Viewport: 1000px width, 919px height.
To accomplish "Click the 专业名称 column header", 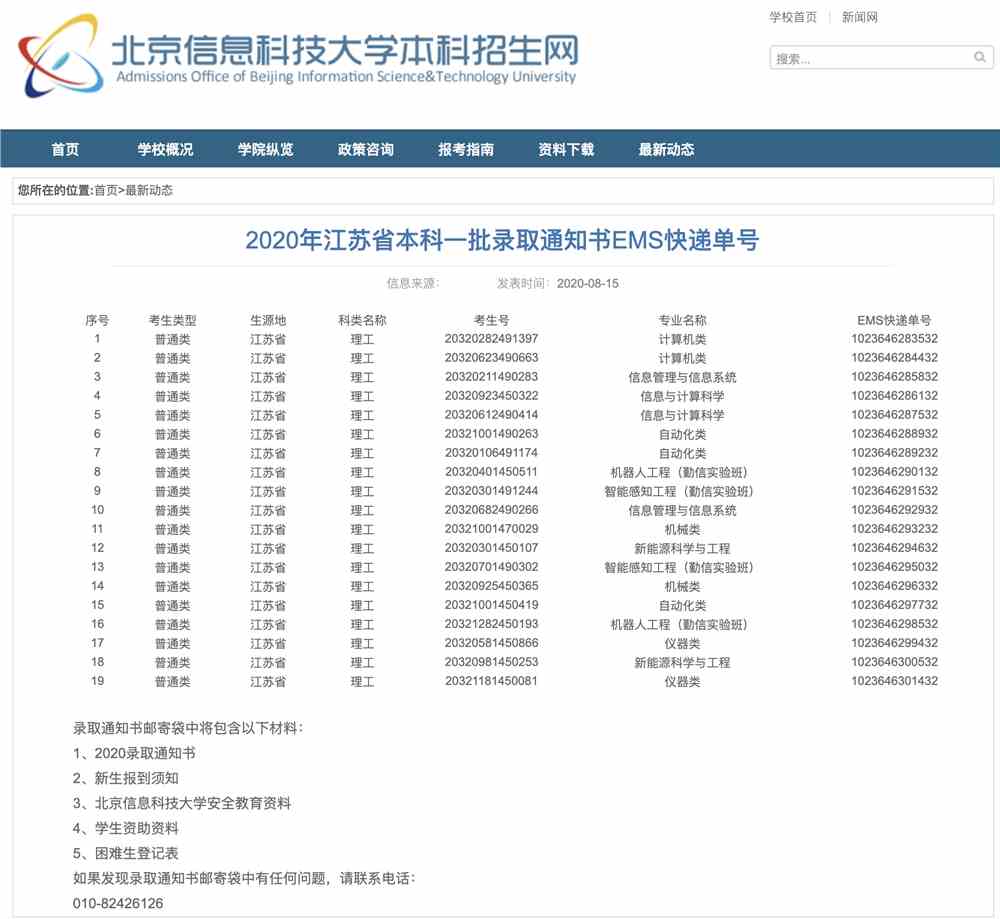I will pyautogui.click(x=682, y=320).
